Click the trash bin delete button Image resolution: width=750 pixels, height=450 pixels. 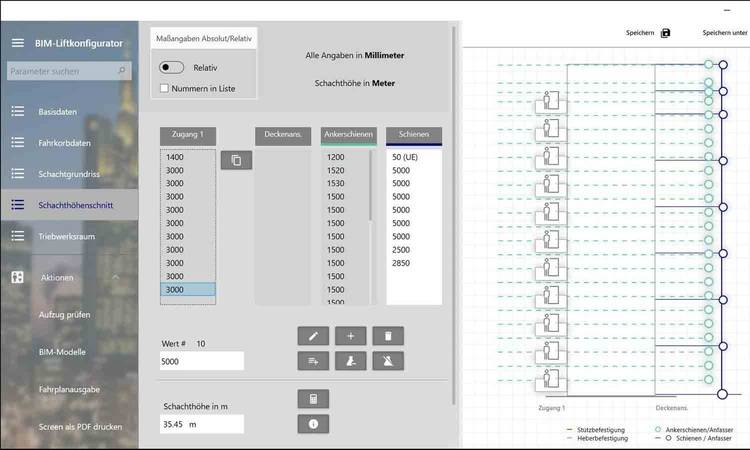pos(388,336)
